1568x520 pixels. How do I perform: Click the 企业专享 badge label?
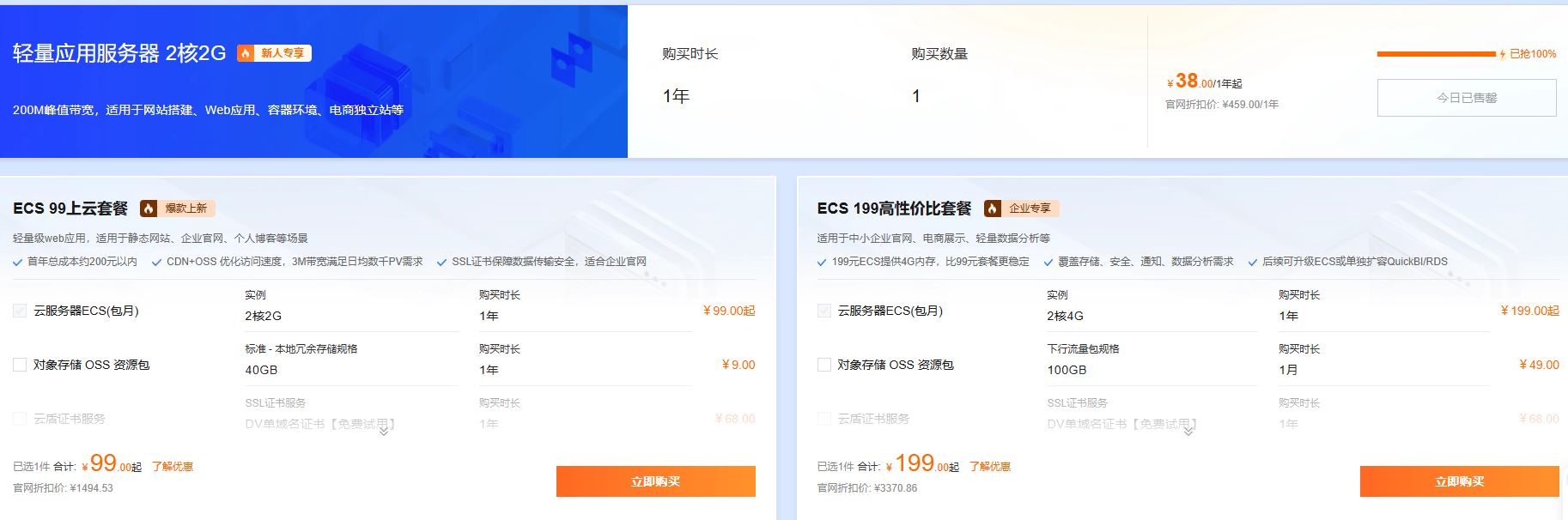pyautogui.click(x=1030, y=209)
